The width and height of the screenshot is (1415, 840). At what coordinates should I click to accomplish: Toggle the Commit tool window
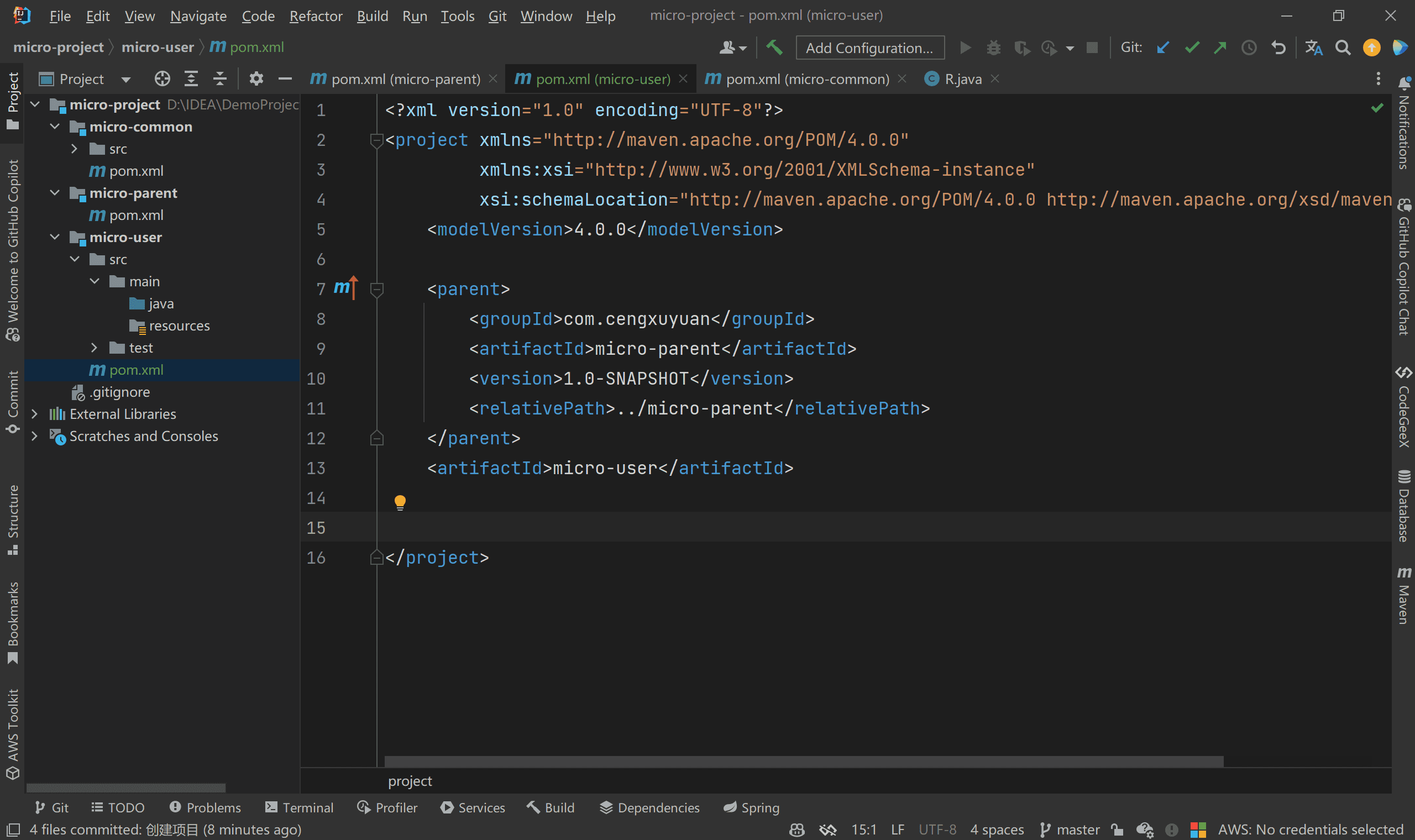[x=13, y=402]
